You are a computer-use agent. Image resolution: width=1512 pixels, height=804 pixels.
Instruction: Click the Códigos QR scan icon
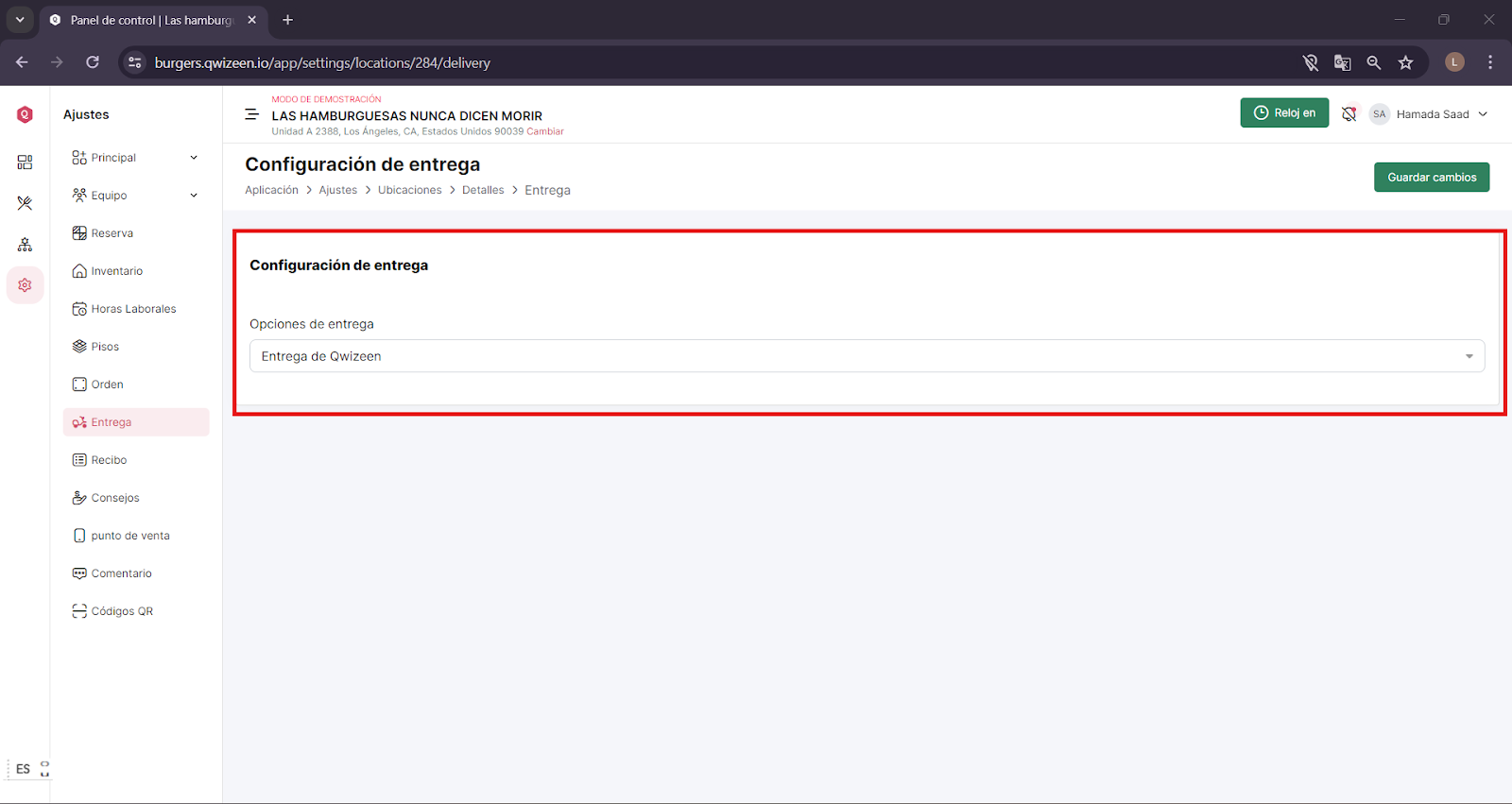[x=79, y=611]
